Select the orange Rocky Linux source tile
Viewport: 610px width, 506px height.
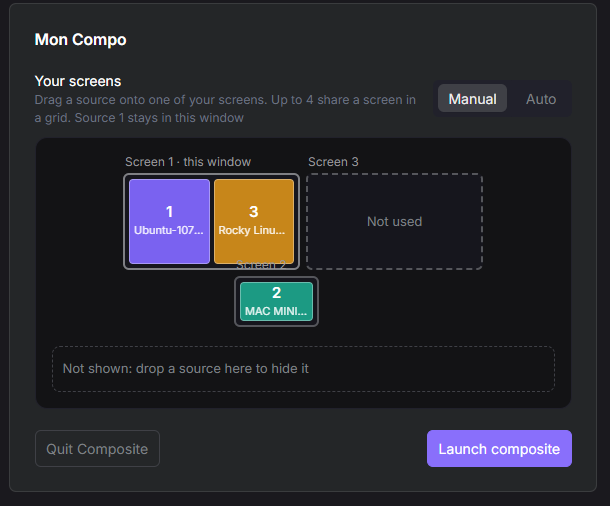(254, 221)
